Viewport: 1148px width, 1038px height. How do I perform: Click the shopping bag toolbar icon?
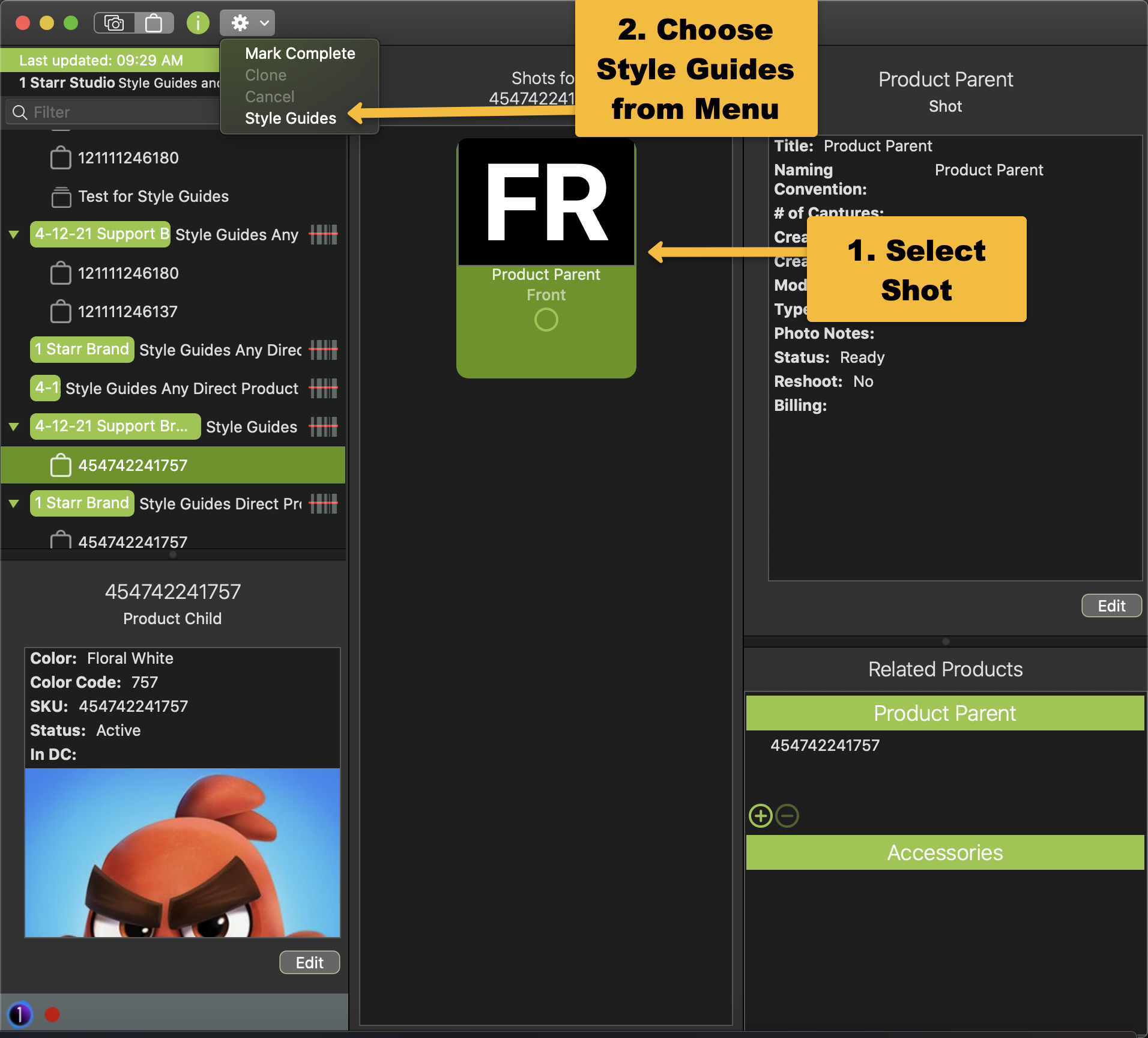154,23
